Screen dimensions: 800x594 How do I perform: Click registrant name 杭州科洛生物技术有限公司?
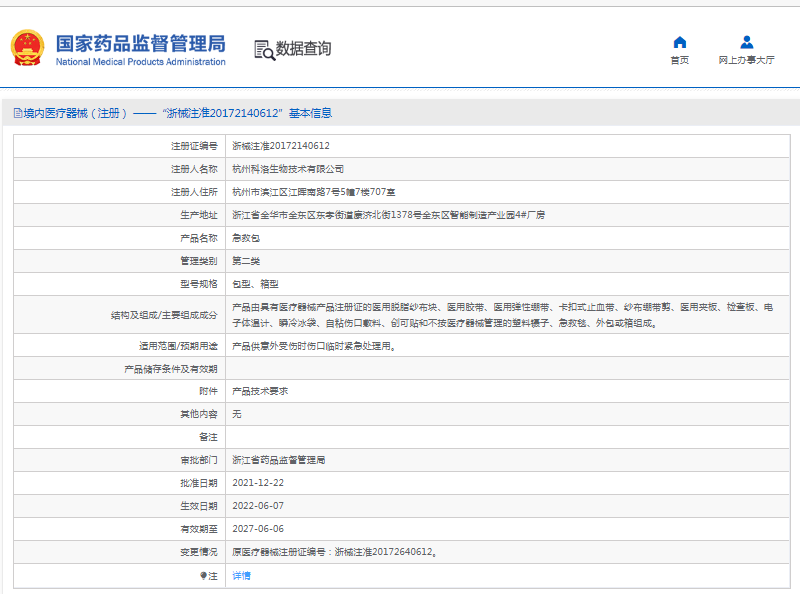click(288, 169)
